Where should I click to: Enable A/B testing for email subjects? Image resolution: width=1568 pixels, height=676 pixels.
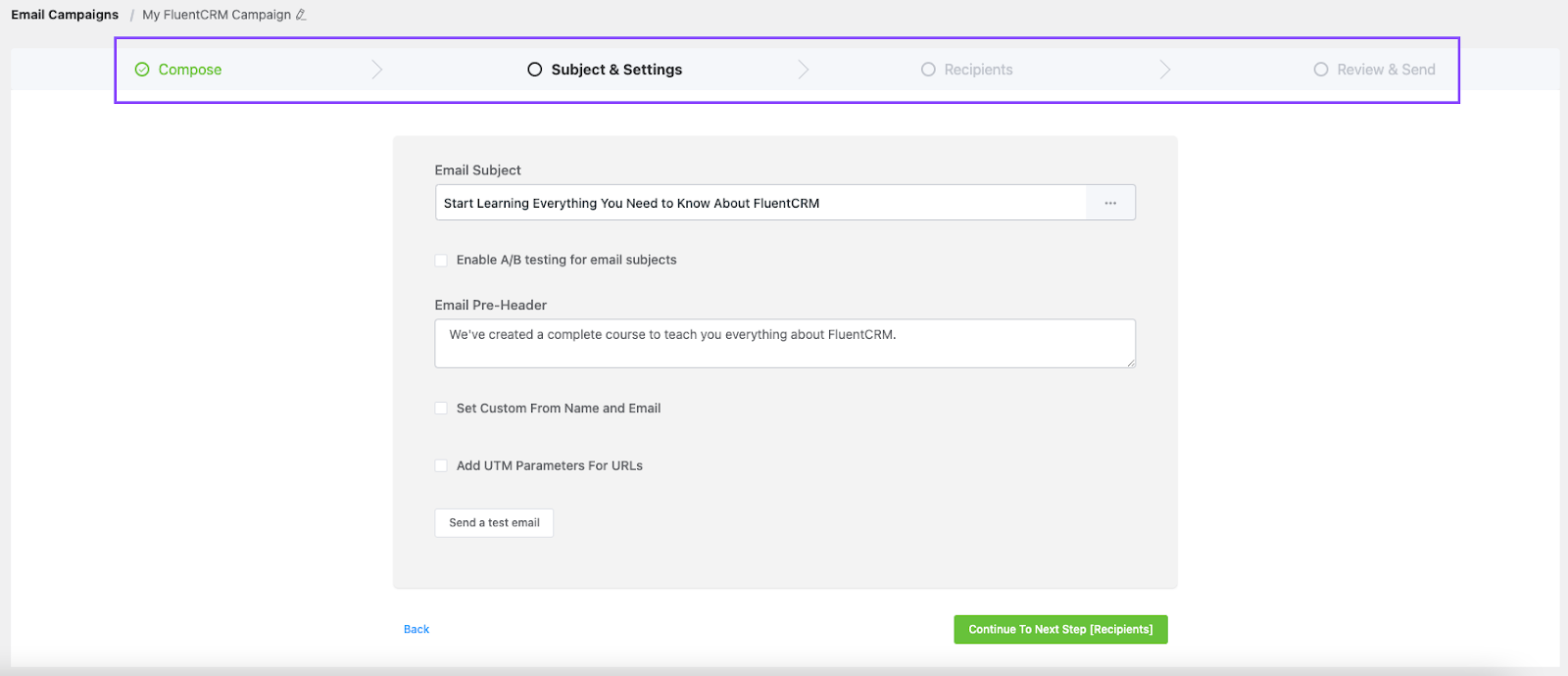441,261
